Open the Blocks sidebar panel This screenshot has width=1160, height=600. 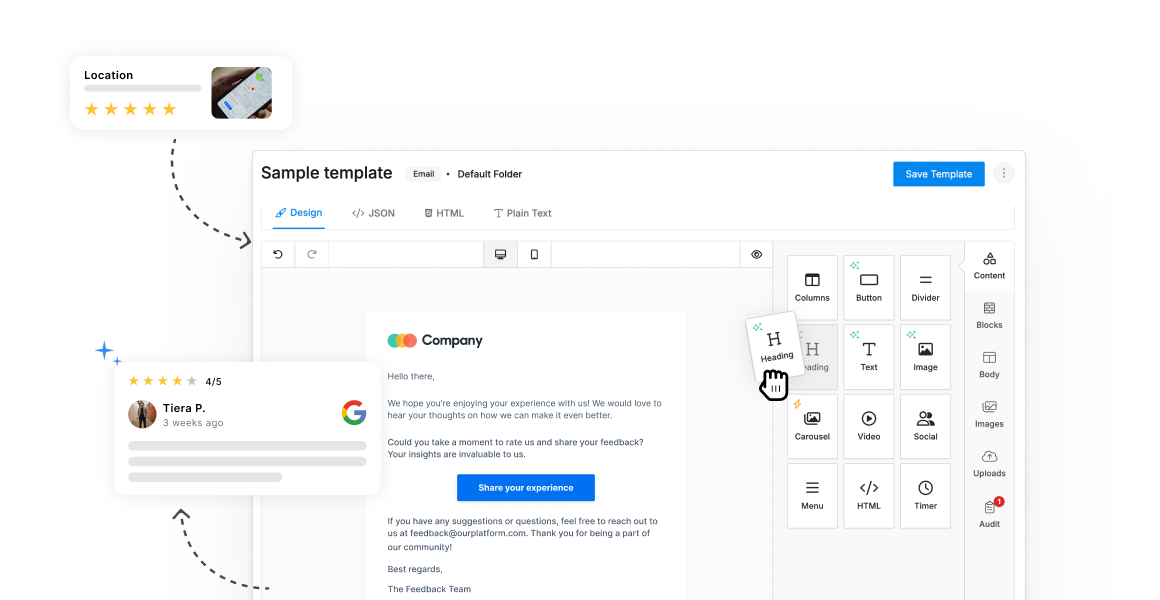989,315
